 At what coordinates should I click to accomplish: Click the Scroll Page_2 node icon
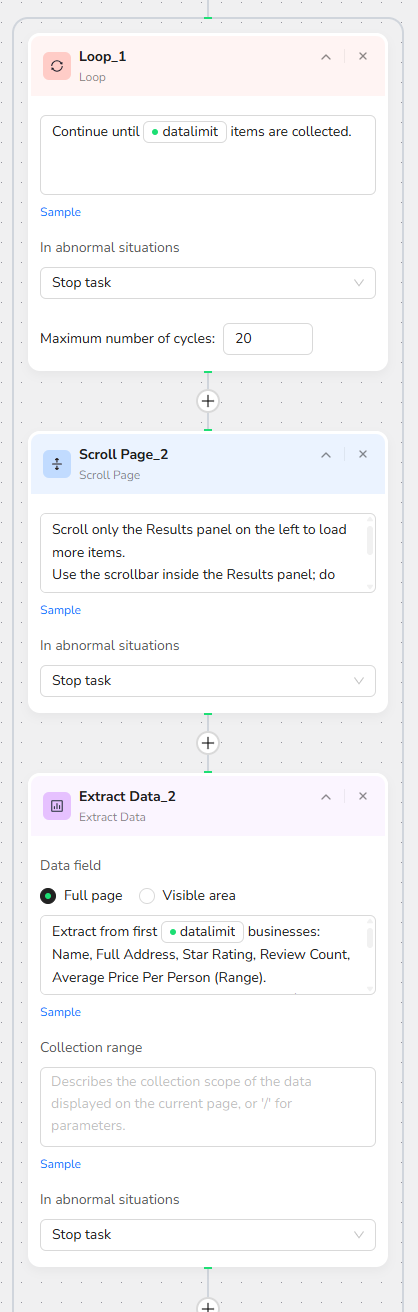click(57, 464)
